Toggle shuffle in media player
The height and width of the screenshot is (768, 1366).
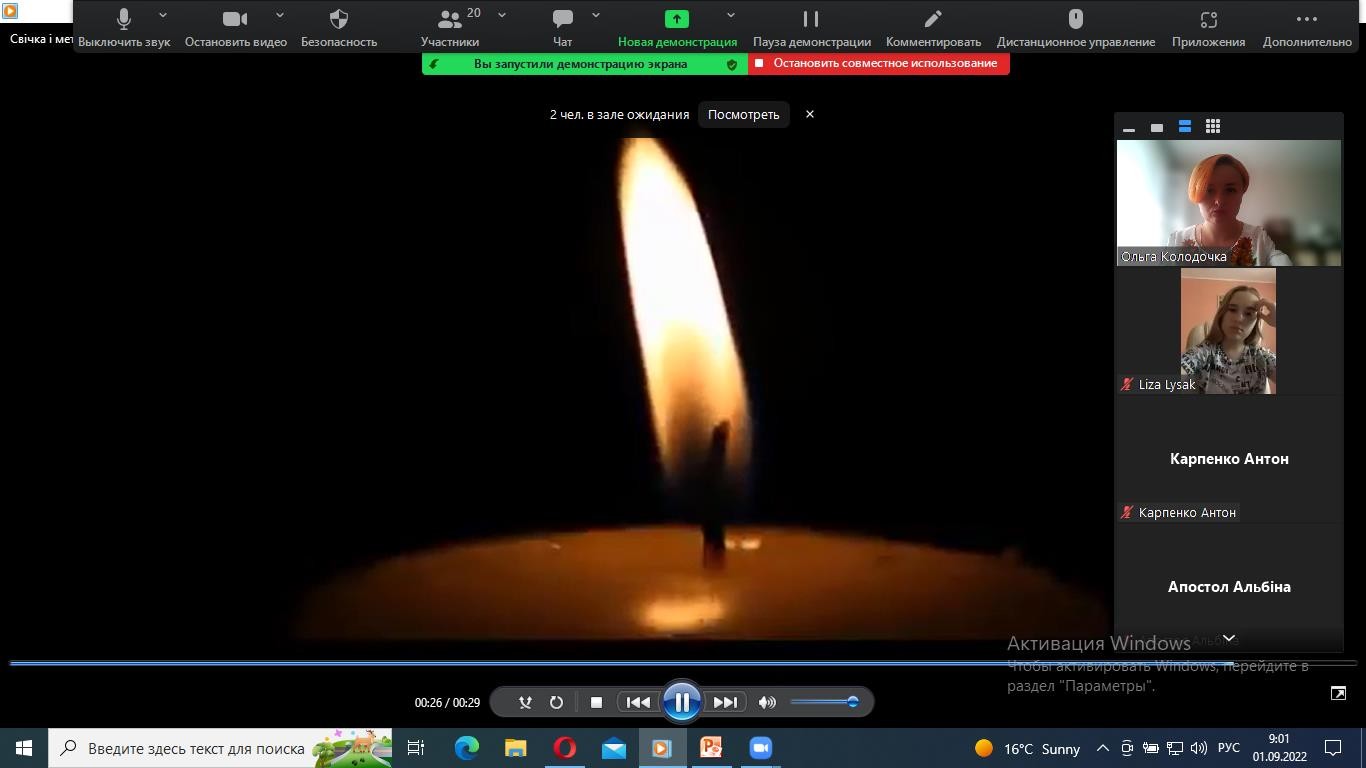tap(525, 702)
